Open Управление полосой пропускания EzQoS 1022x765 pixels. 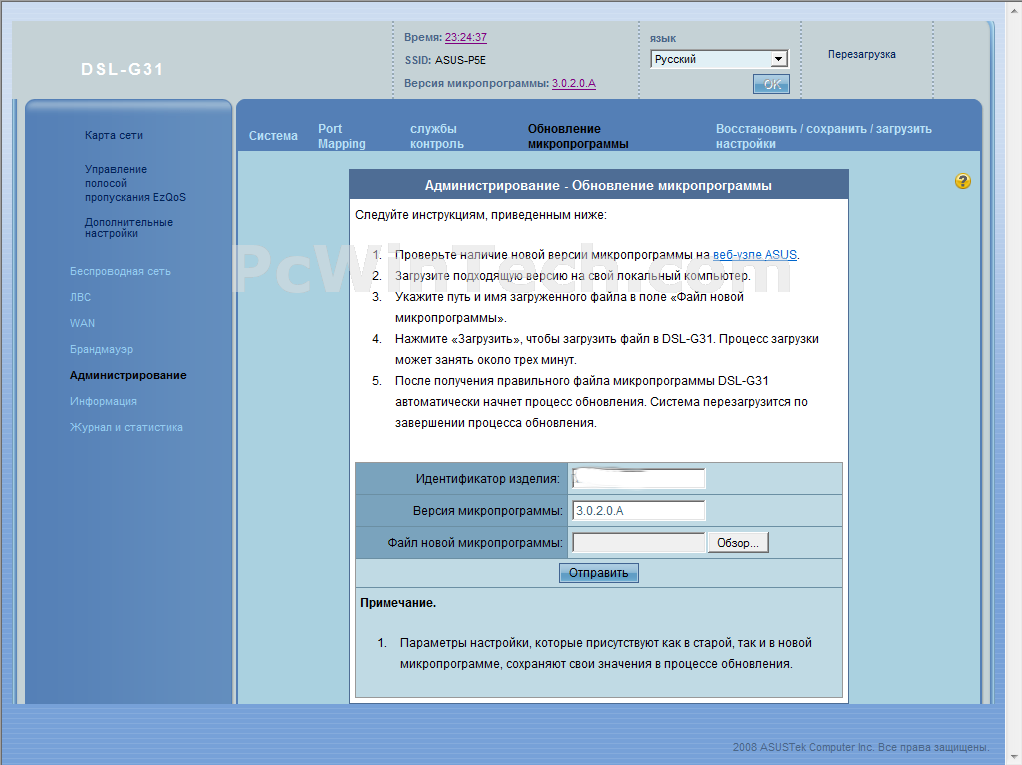(135, 183)
